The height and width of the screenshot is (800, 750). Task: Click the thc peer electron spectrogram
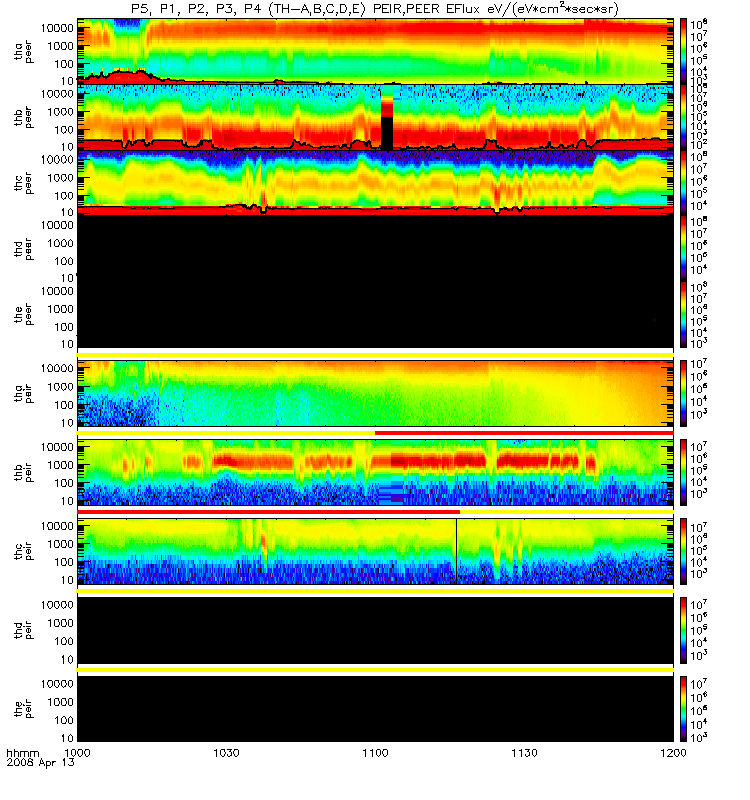375,183
